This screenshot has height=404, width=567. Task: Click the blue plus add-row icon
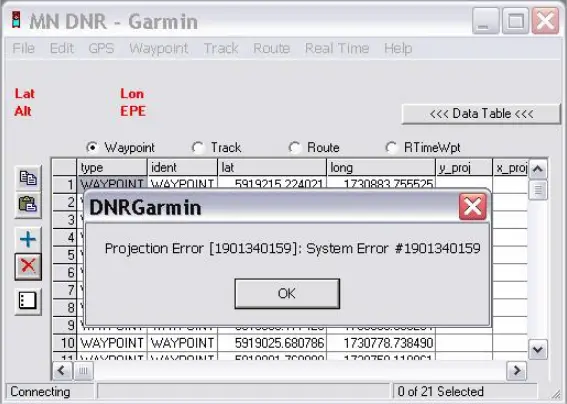[28, 239]
